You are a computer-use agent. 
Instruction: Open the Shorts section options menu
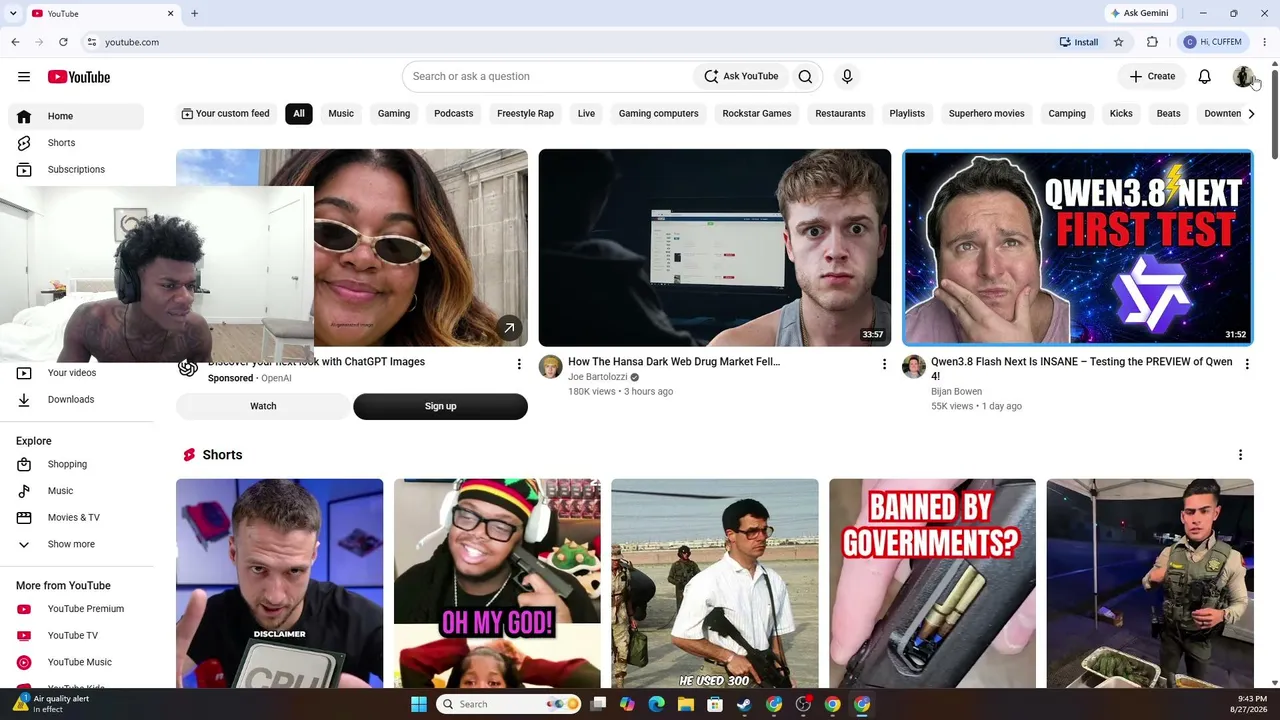[x=1240, y=455]
